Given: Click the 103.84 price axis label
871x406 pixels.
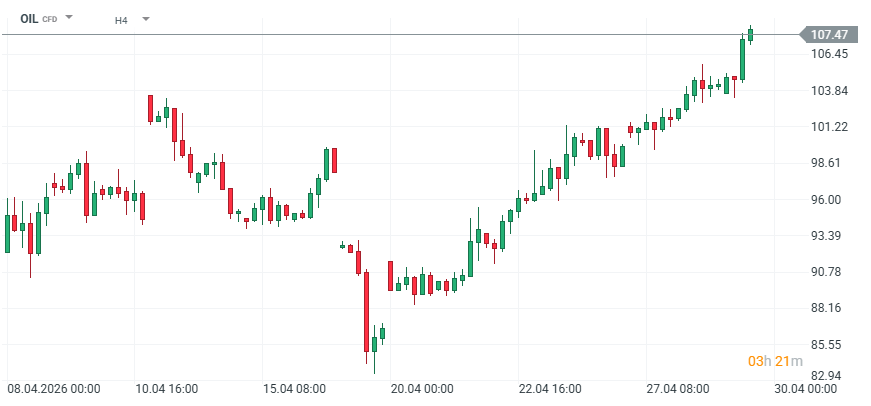Looking at the screenshot, I should click(x=829, y=91).
